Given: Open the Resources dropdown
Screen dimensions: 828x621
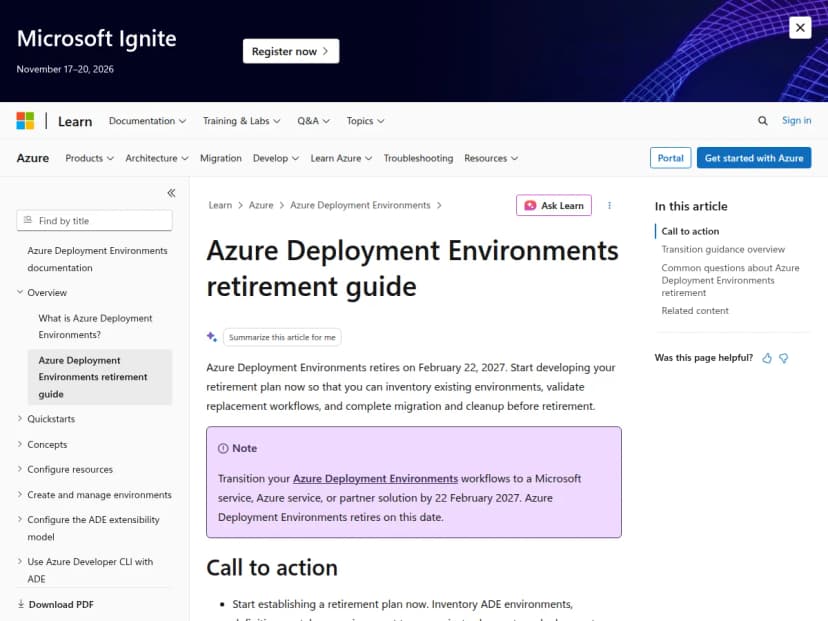Looking at the screenshot, I should click(491, 158).
